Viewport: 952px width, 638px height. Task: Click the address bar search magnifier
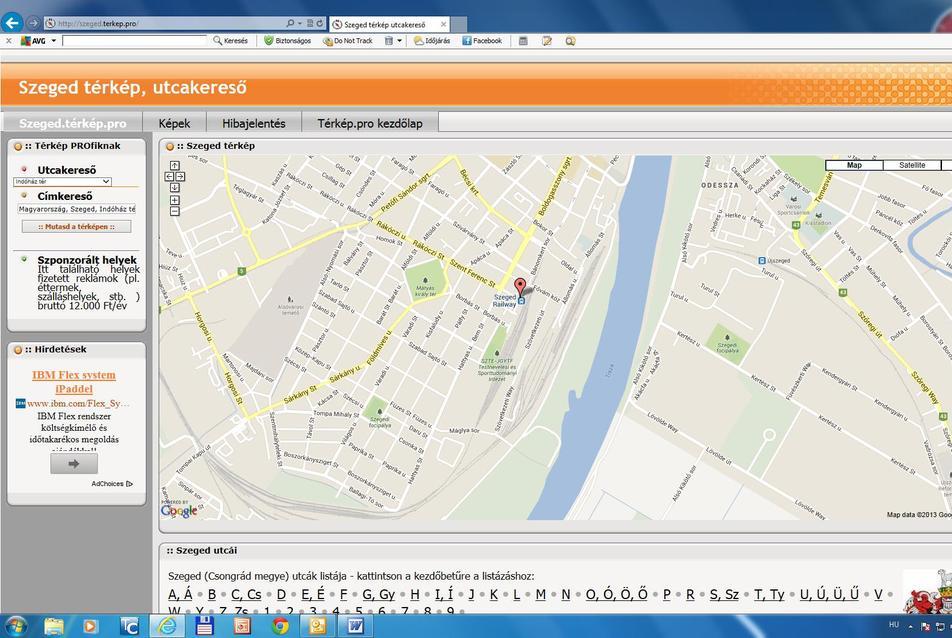click(x=290, y=23)
